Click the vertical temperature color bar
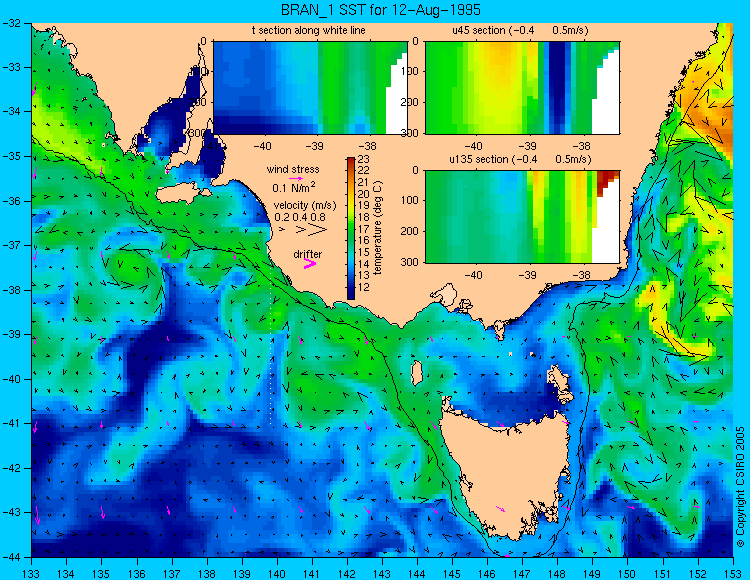 coord(351,228)
